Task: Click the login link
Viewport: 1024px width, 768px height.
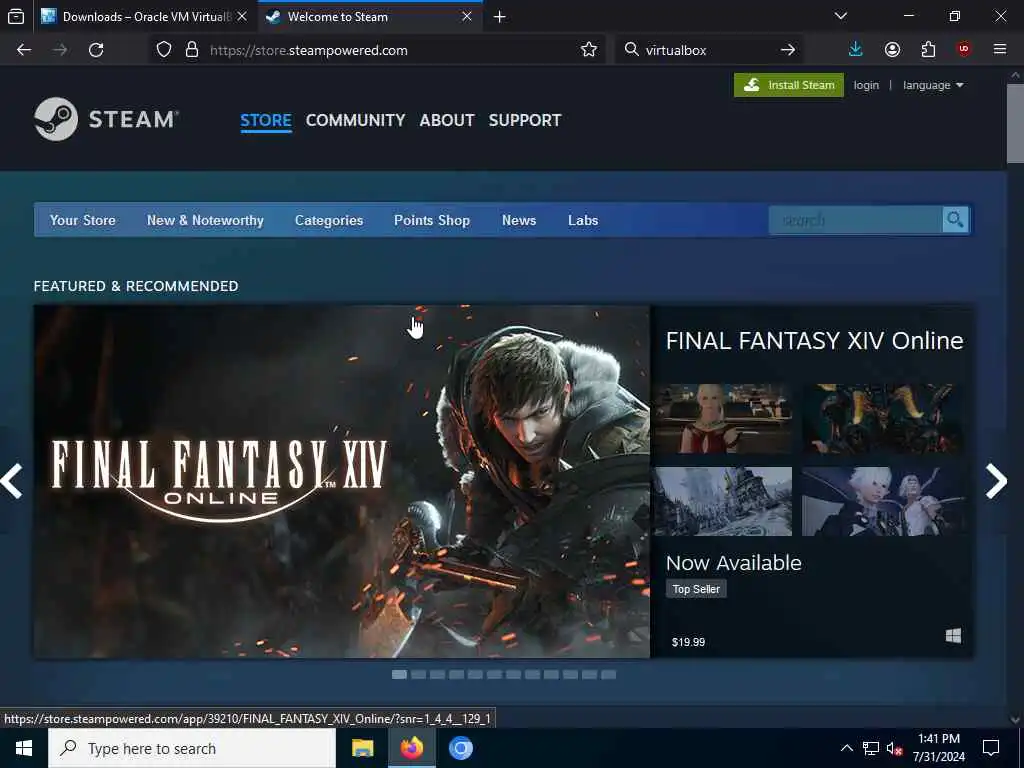Action: click(866, 85)
